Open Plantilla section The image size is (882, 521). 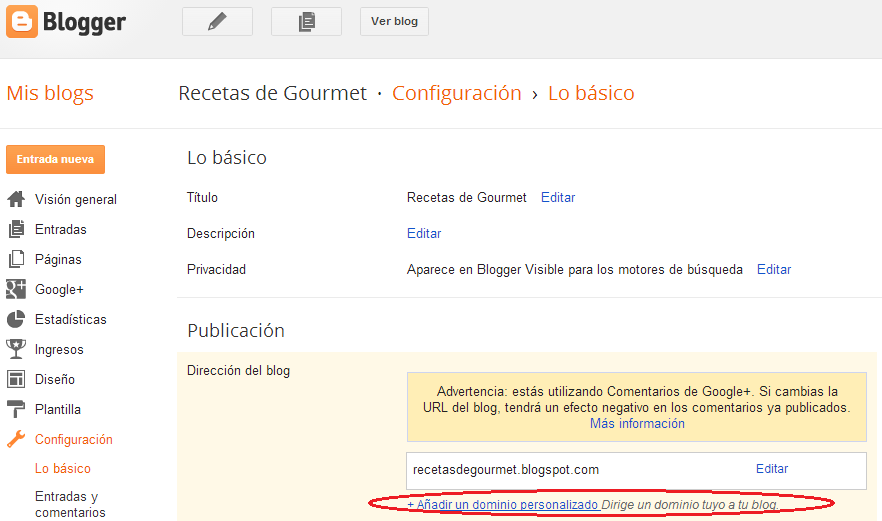pyautogui.click(x=58, y=409)
